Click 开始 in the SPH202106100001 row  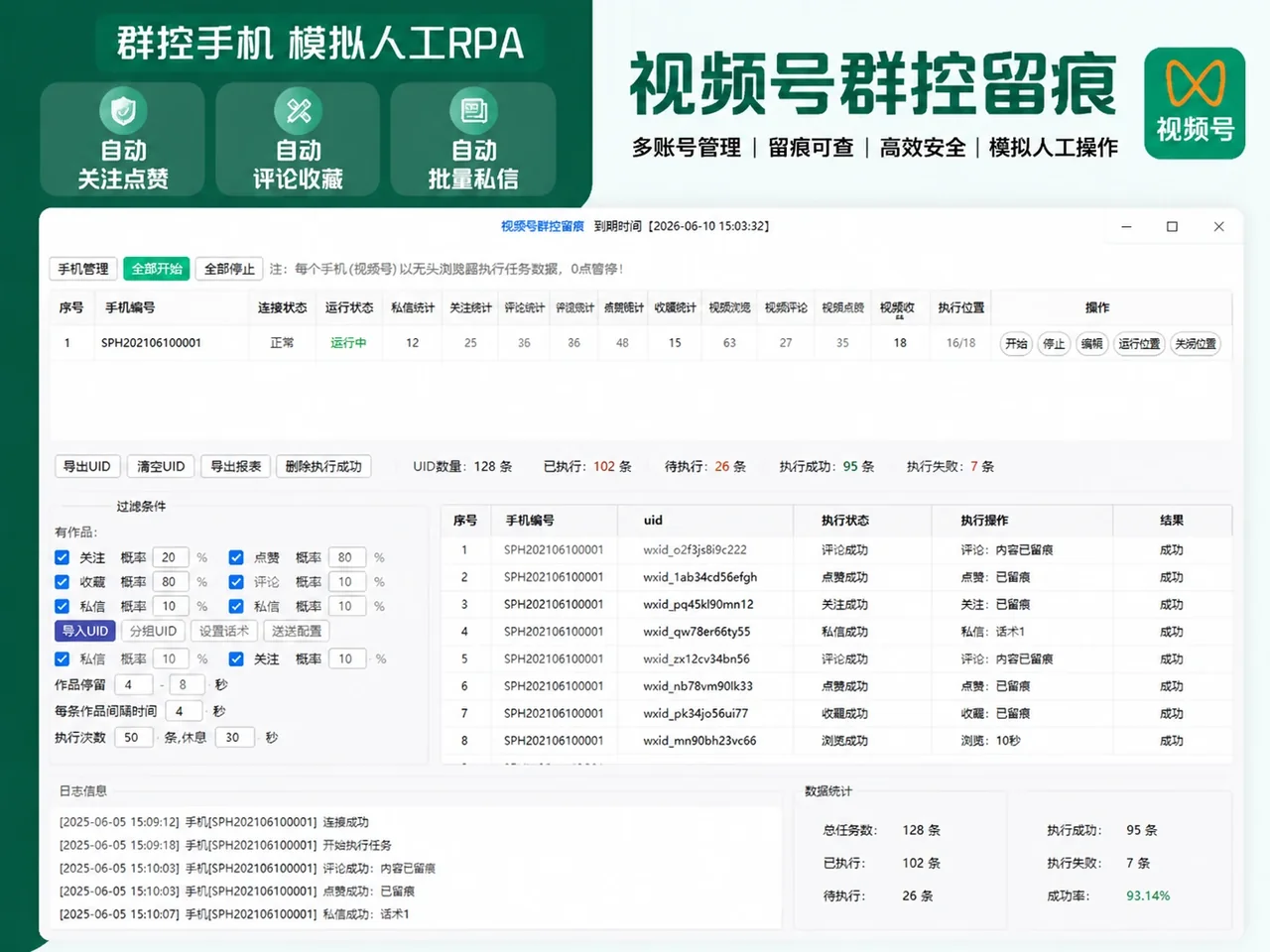[x=1016, y=343]
